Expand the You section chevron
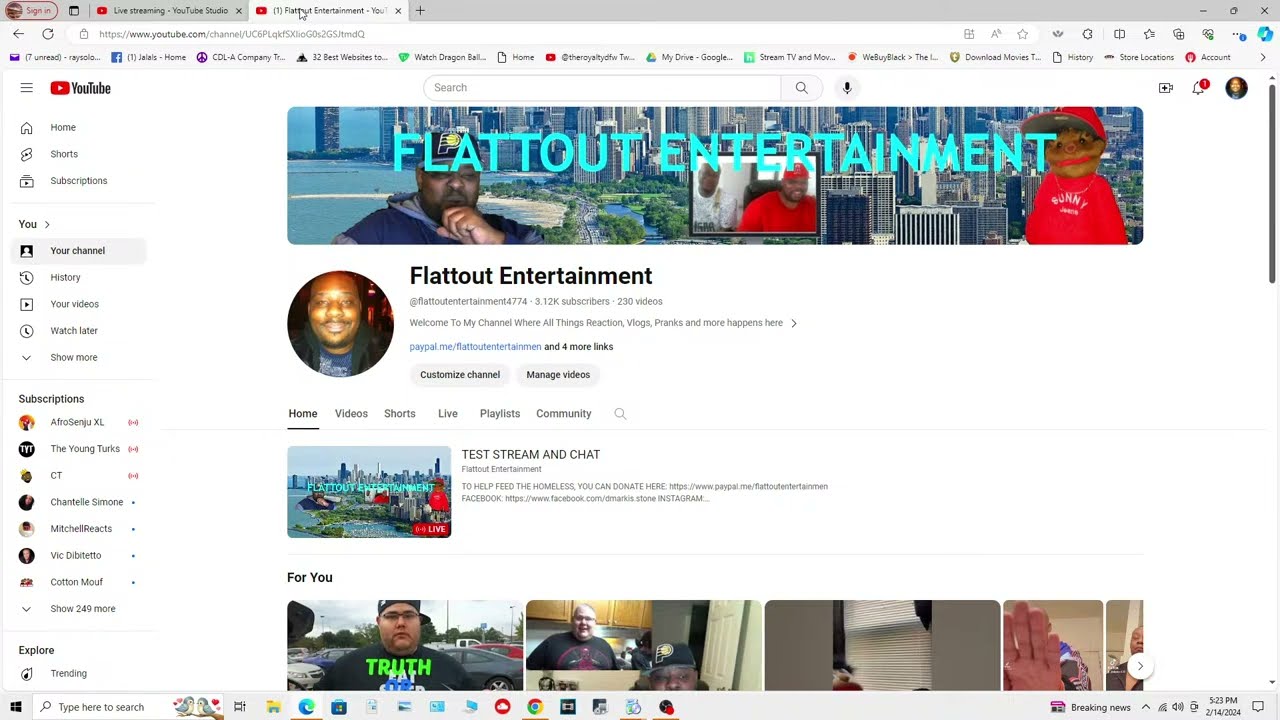1280x720 pixels. (47, 224)
